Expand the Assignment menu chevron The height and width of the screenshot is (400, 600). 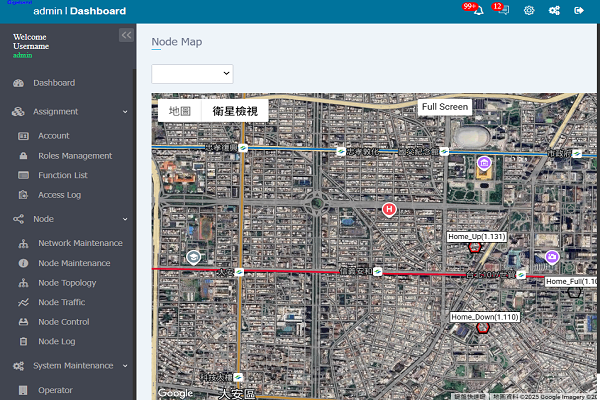click(x=125, y=112)
